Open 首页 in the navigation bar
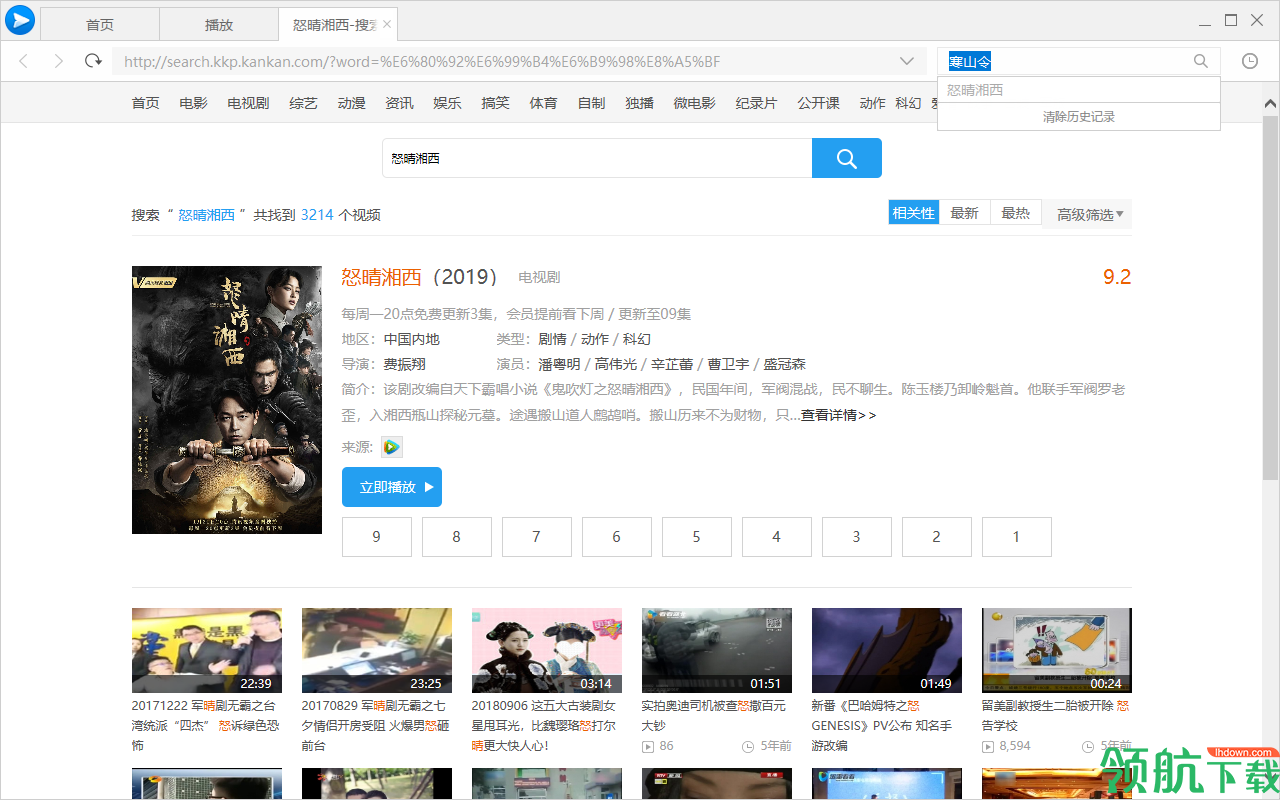 146,103
